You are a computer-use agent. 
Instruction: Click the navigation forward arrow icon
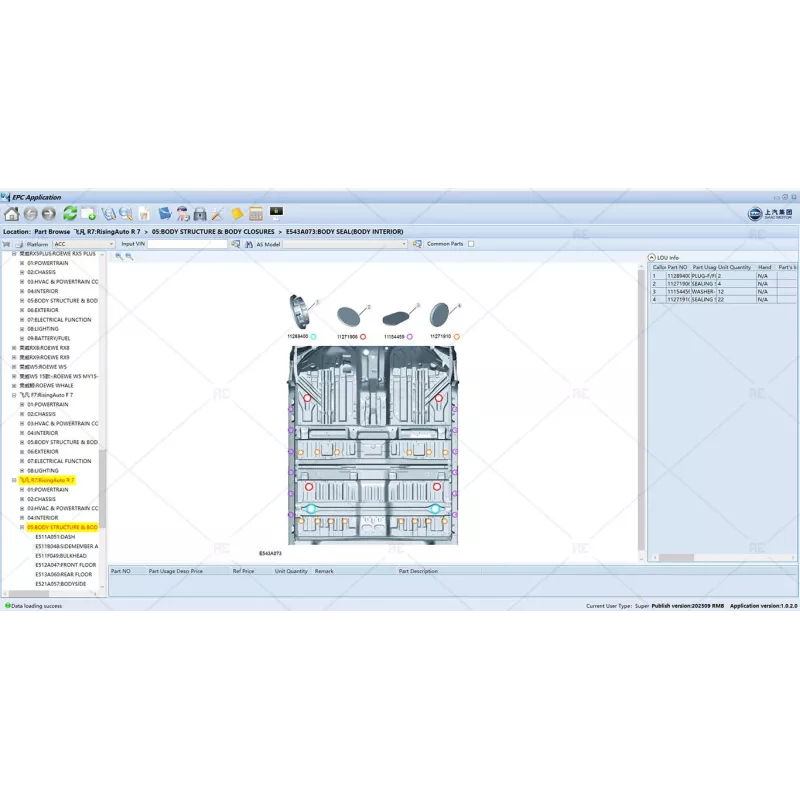[x=46, y=213]
